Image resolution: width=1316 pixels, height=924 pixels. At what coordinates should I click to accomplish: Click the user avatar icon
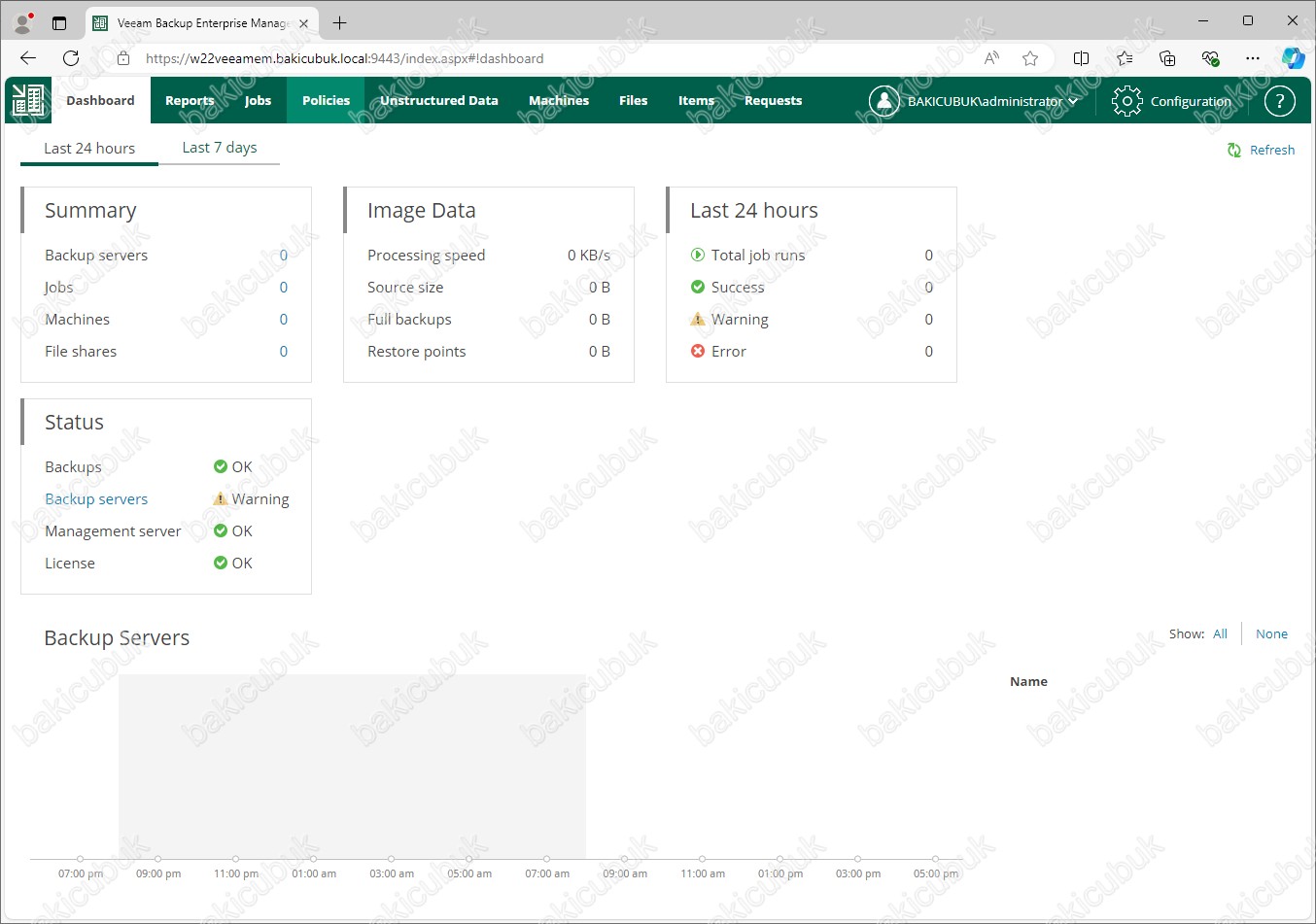tap(883, 100)
